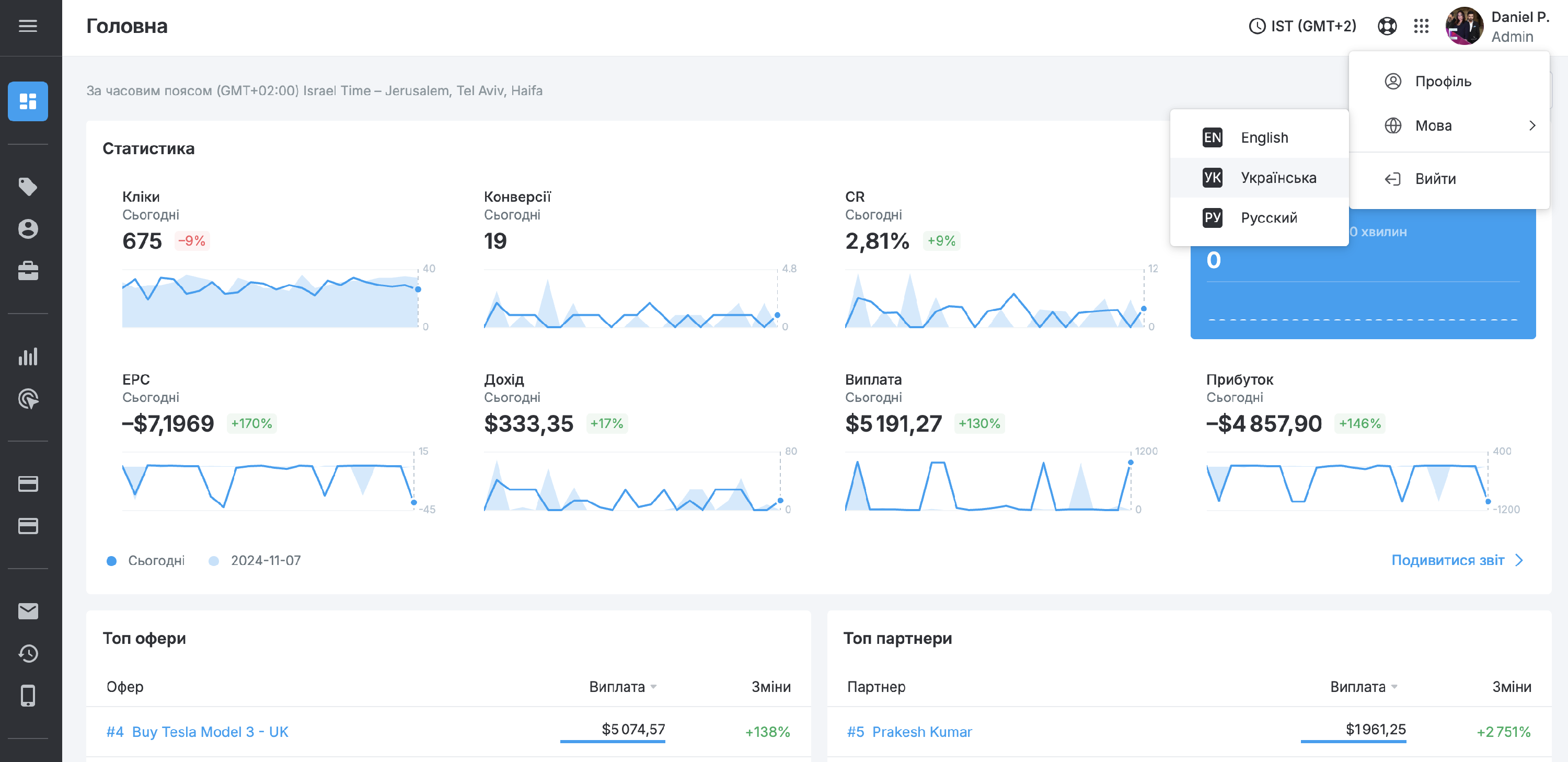Screen dimensions: 1568x762
Task: Open offers tag icon in sidebar
Action: click(x=28, y=186)
